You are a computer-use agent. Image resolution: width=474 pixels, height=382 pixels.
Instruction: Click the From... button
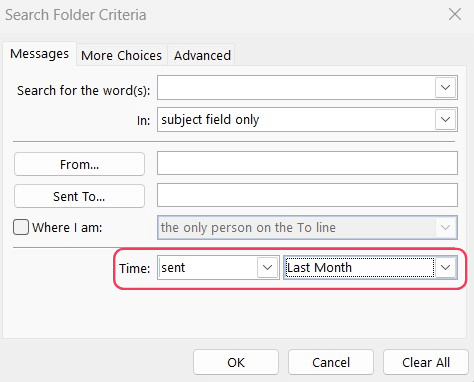pyautogui.click(x=79, y=164)
